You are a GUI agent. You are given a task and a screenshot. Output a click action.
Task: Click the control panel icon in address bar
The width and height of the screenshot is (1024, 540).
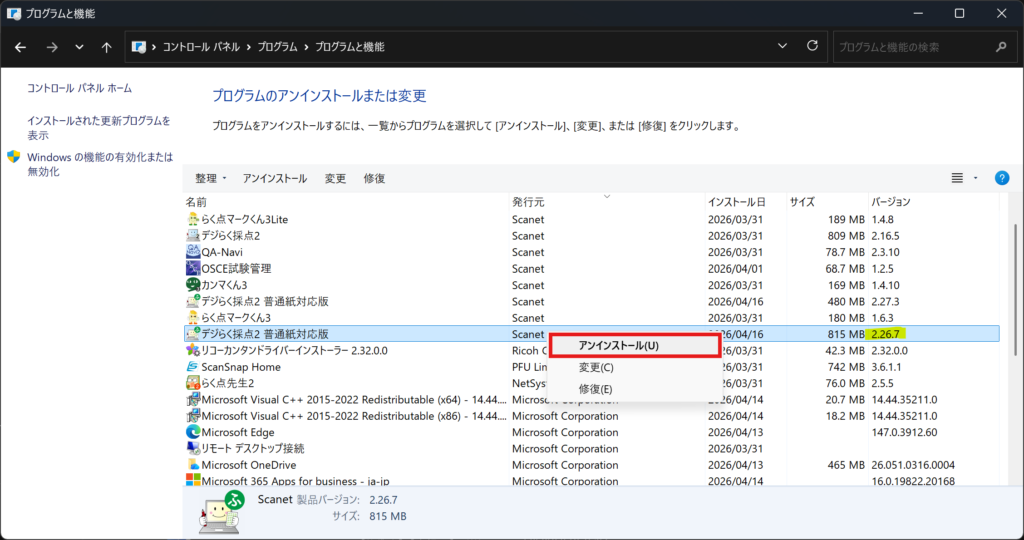pos(138,47)
